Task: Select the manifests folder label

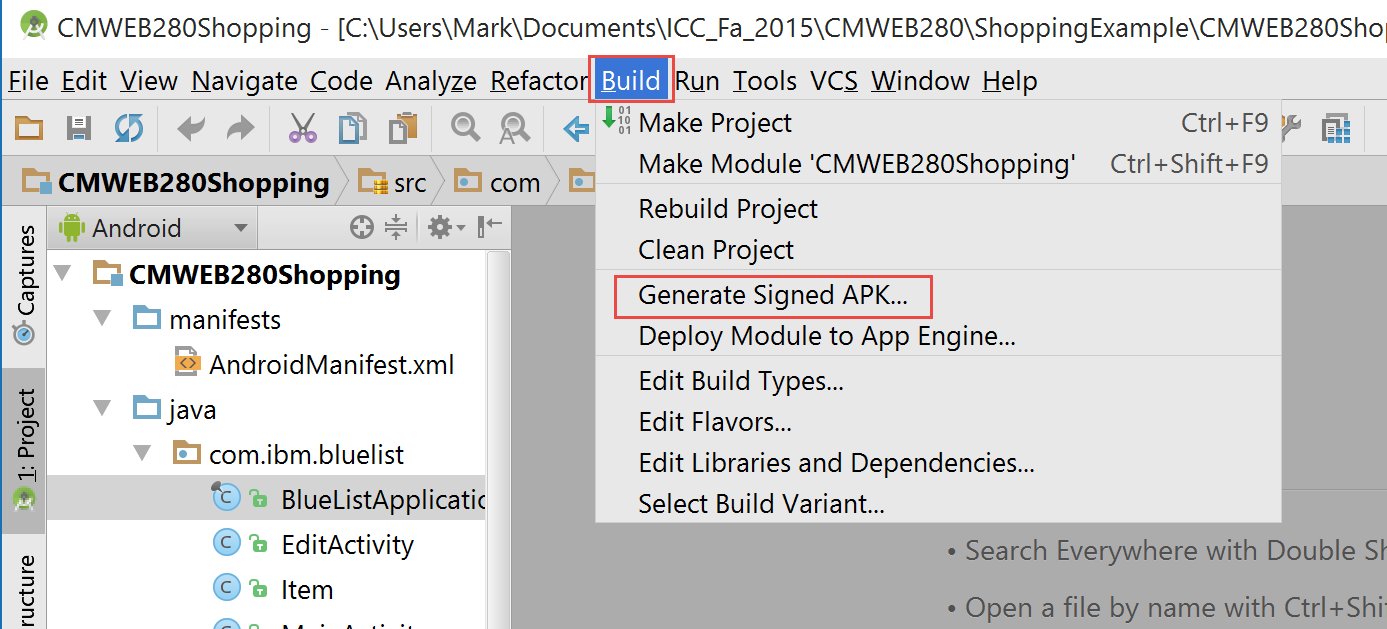Action: point(225,319)
